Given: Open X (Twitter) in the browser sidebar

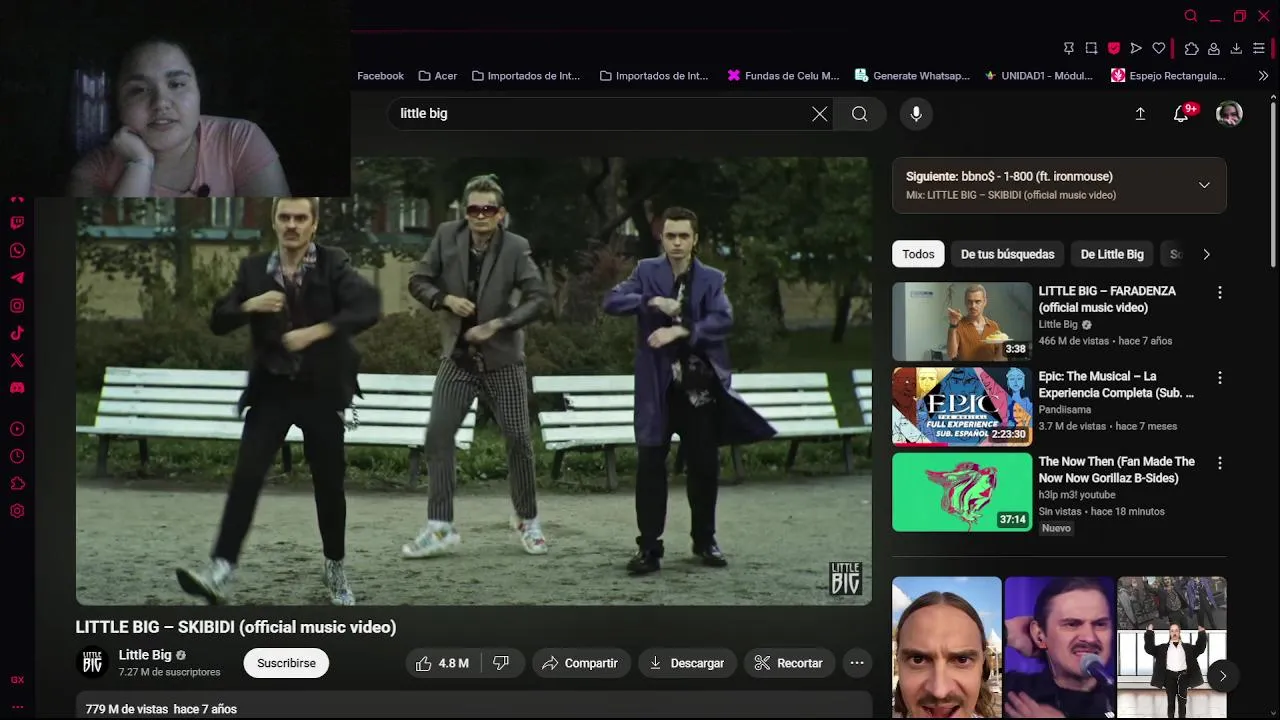Looking at the screenshot, I should click(17, 360).
